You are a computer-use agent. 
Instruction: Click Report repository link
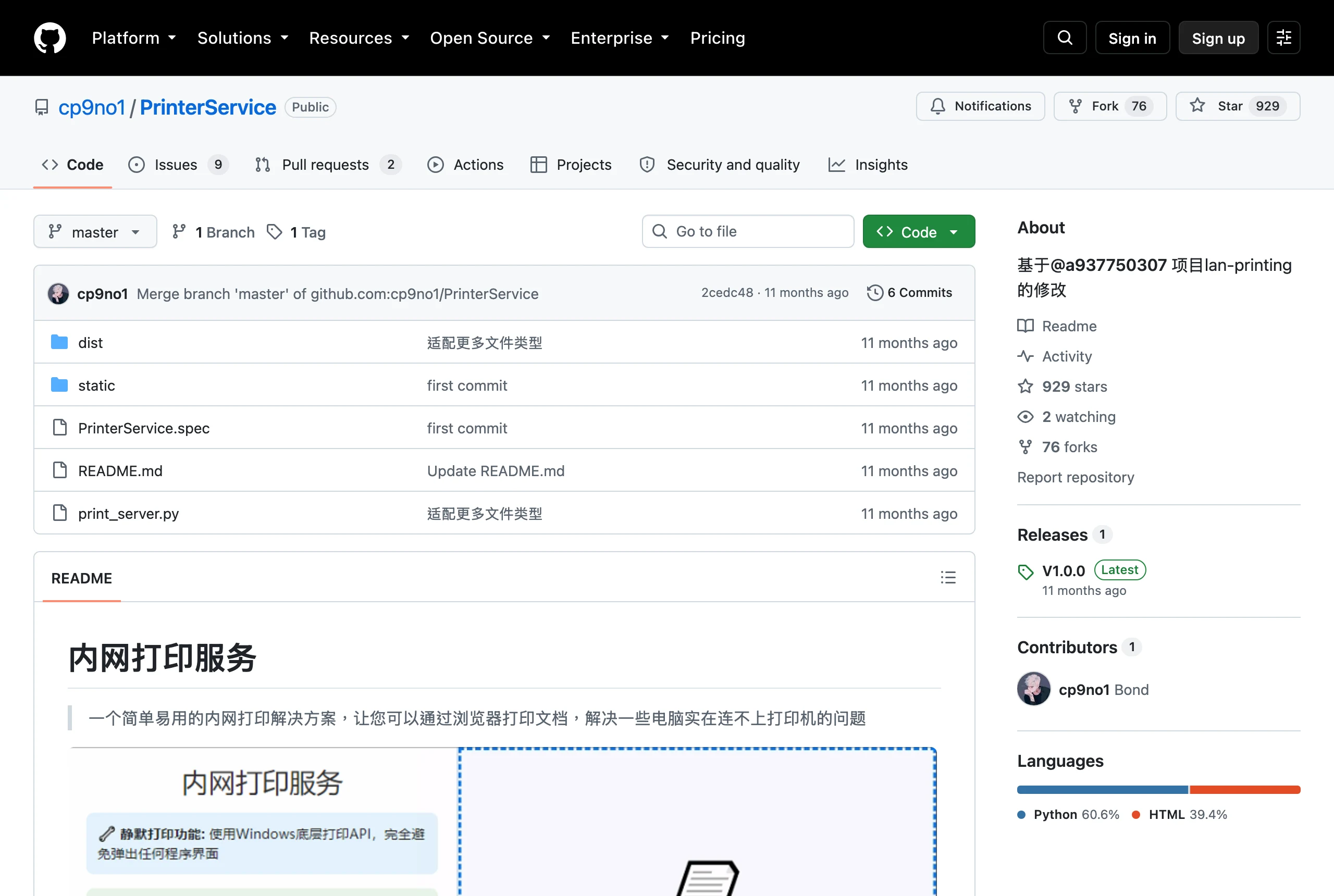[1076, 477]
